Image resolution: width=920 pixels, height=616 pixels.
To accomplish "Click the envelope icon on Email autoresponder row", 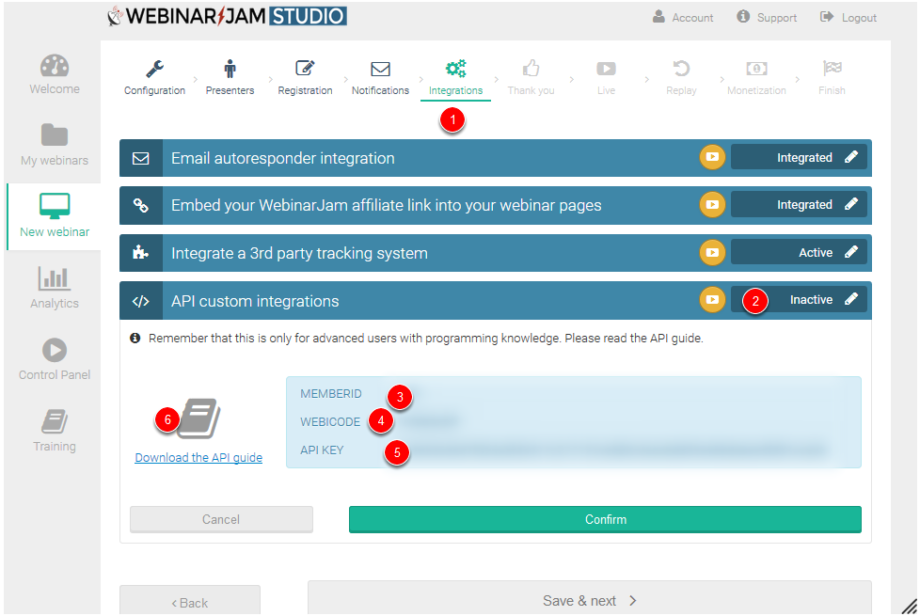I will coord(141,158).
